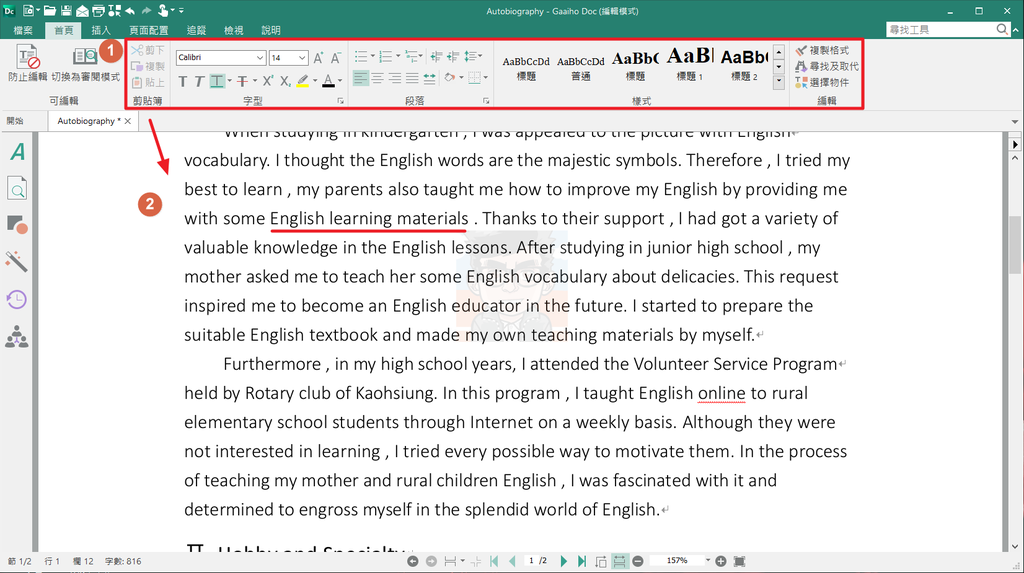The image size is (1024, 573).
Task: Open the shapes panel in the sidebar
Action: click(x=17, y=225)
